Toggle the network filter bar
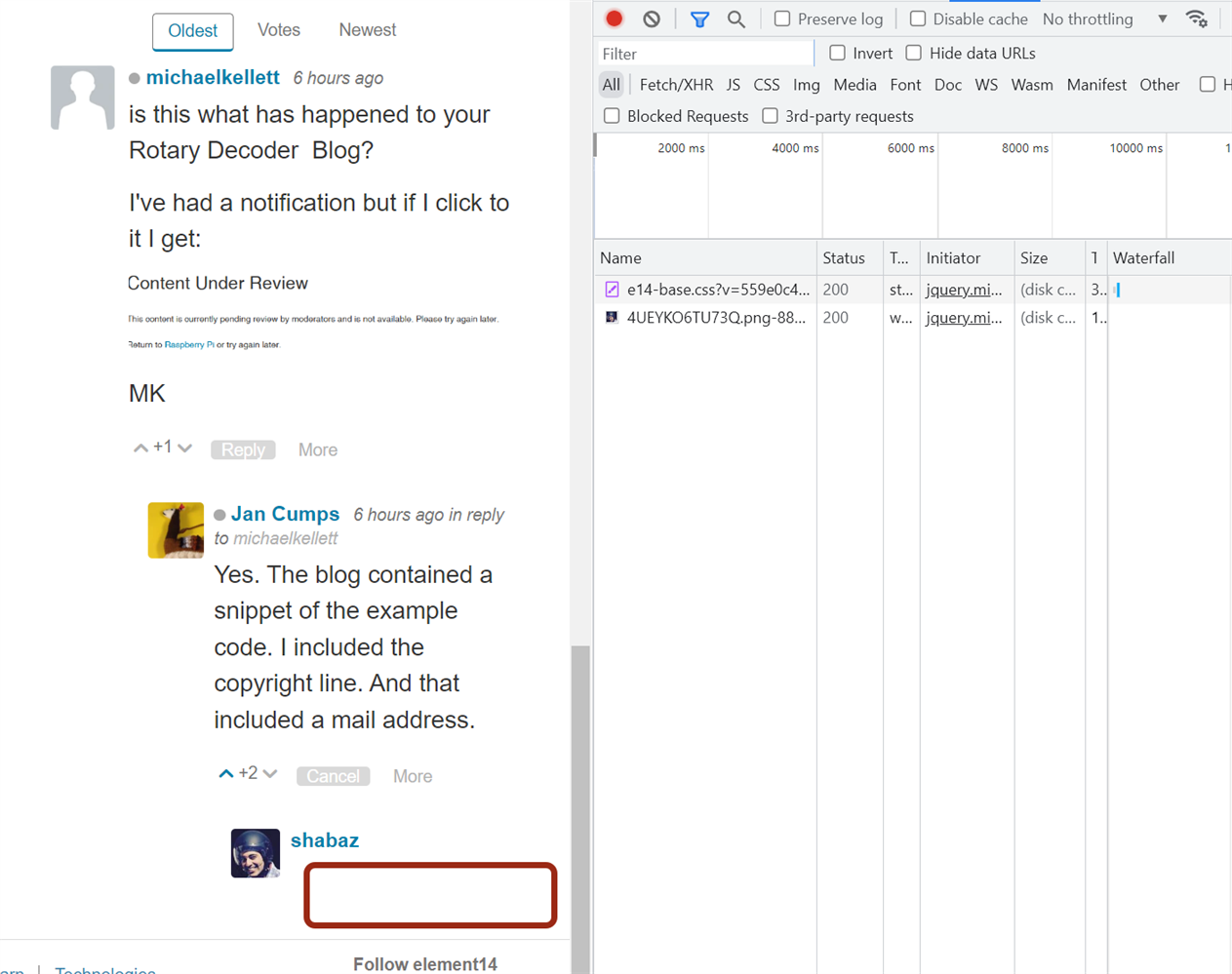The height and width of the screenshot is (974, 1232). pos(698,18)
